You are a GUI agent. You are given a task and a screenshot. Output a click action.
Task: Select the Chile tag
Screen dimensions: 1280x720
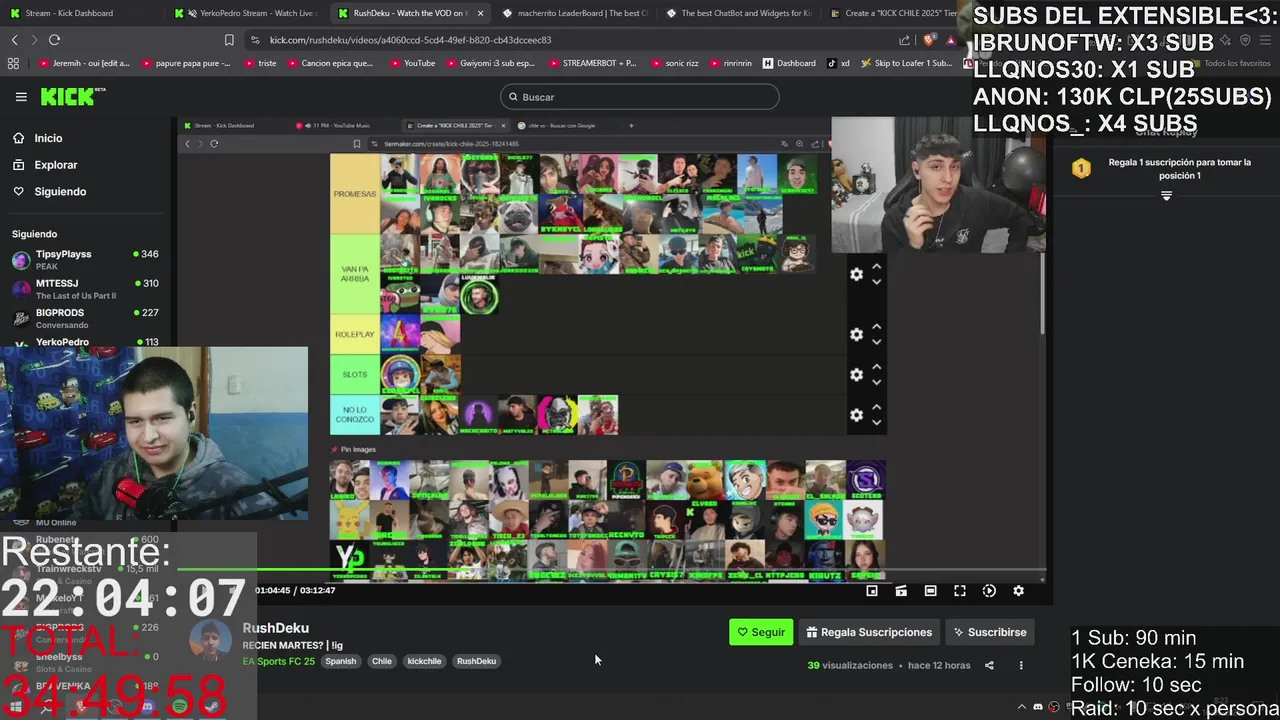(382, 661)
